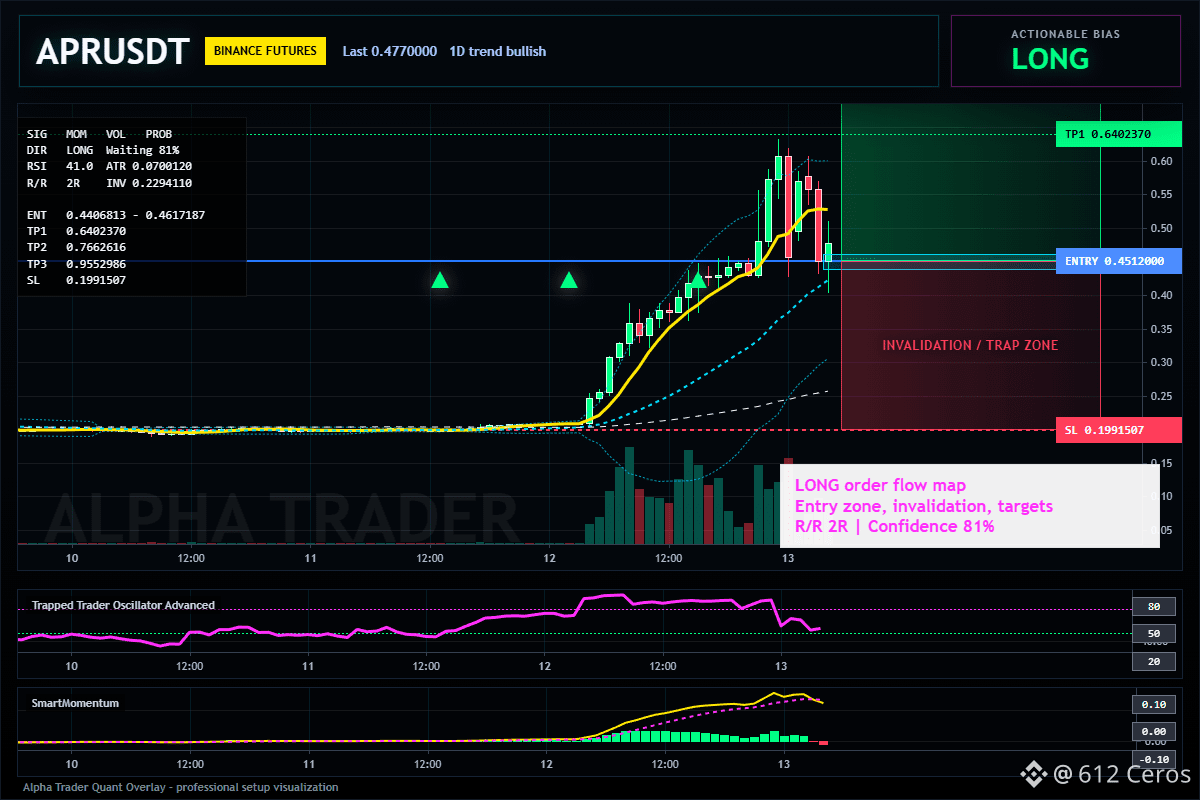Open the ACTIONABLE BIAS LONG box
The height and width of the screenshot is (800, 1200).
coord(1065,51)
